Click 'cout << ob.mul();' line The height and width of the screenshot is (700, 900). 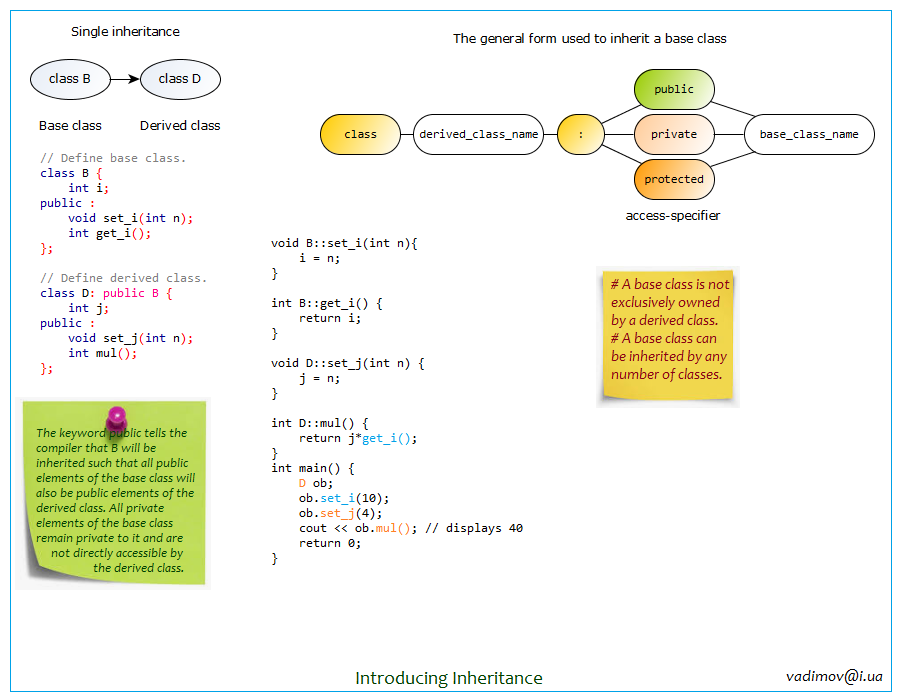point(358,528)
